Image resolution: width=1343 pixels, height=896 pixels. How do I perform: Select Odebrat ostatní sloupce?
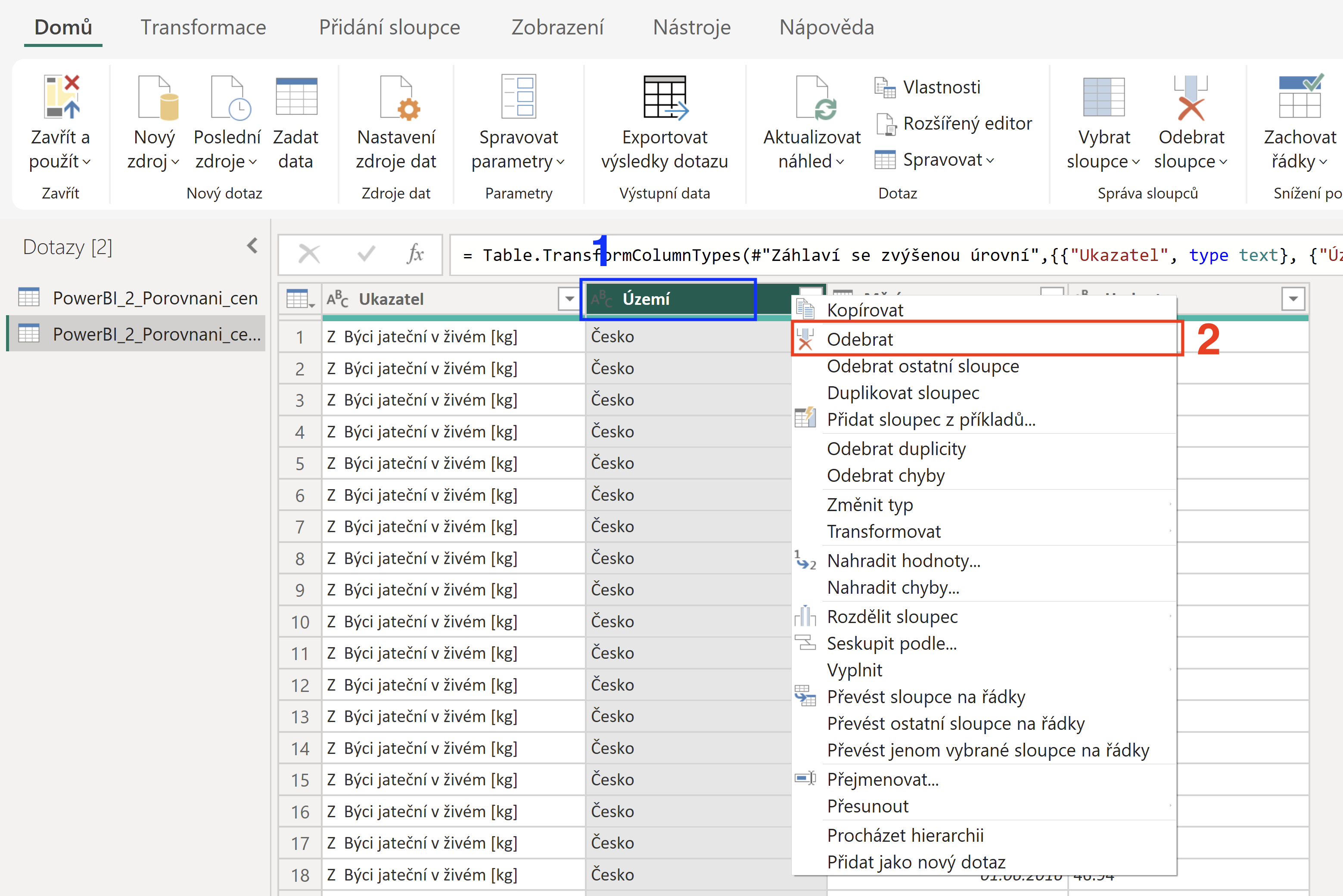(983, 366)
